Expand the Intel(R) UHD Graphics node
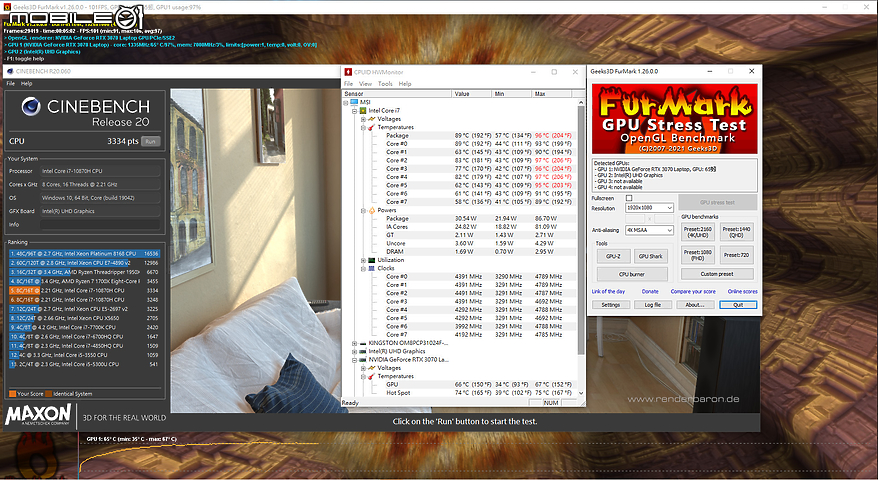 pos(354,351)
